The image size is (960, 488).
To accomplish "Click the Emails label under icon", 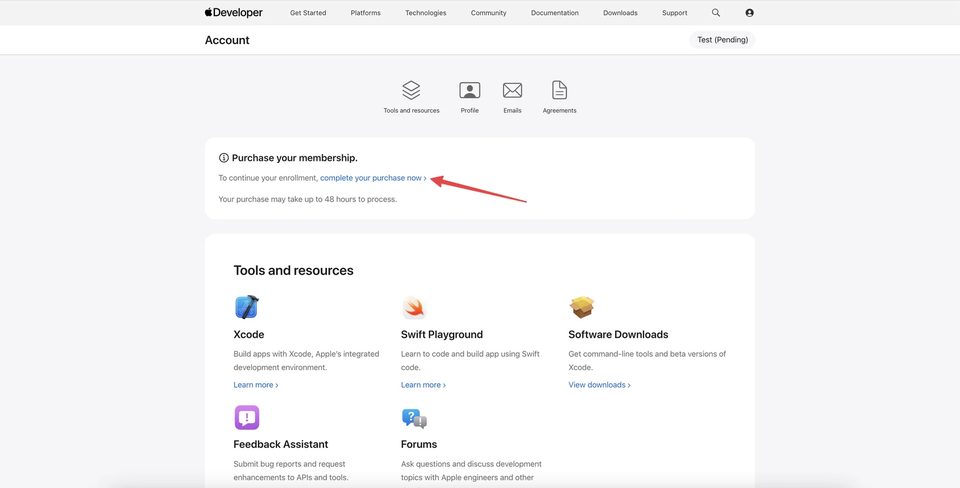I will point(512,111).
